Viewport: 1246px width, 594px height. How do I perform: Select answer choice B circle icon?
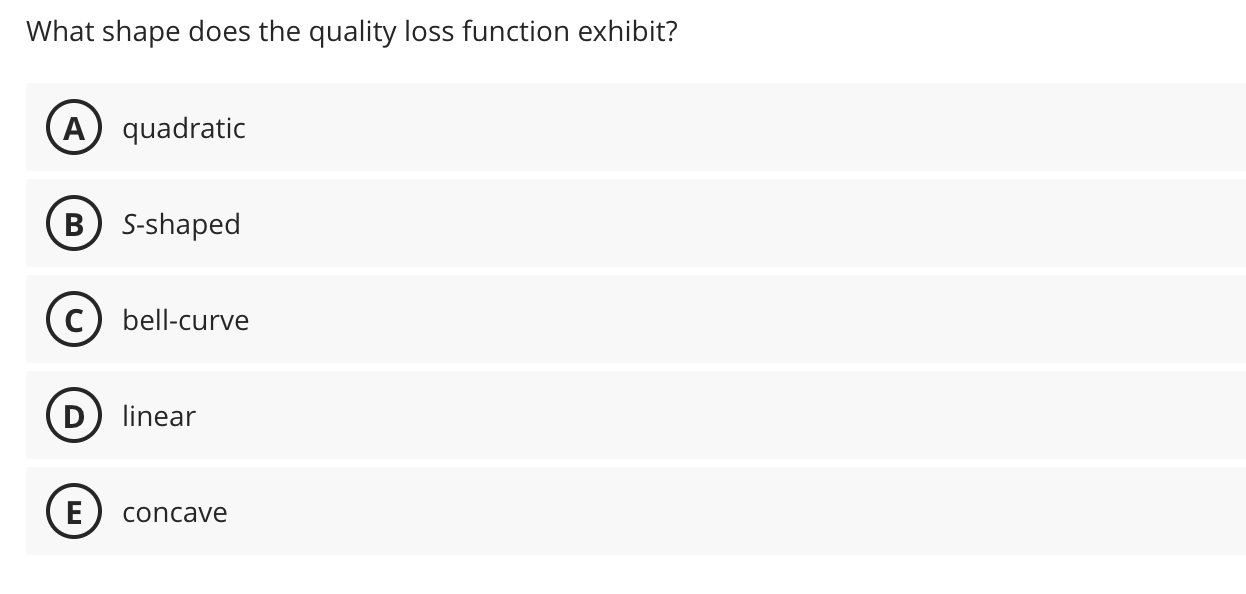click(x=74, y=224)
